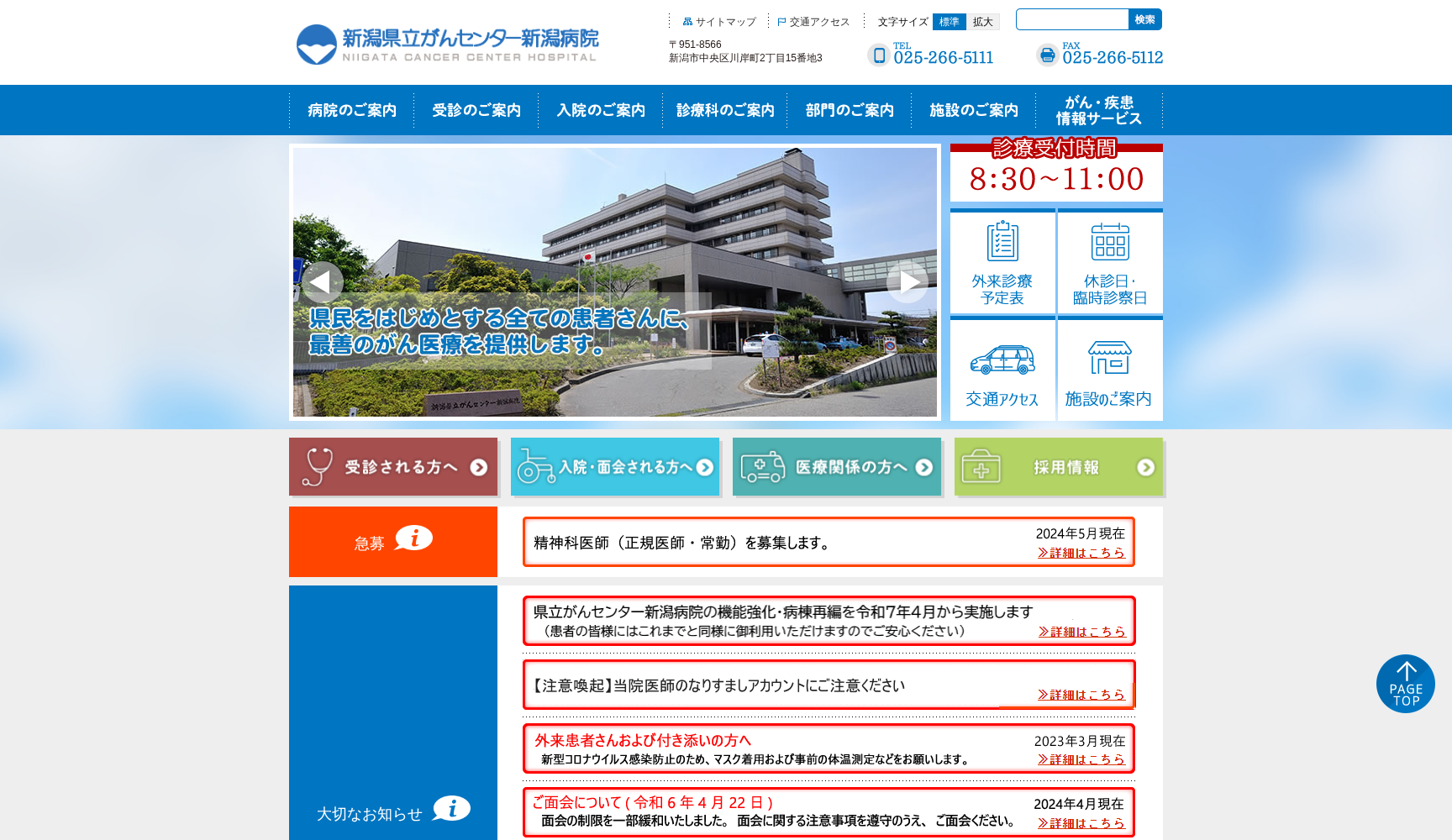This screenshot has height=840, width=1452.
Task: Click the FAX printer icon
Action: tap(1047, 55)
